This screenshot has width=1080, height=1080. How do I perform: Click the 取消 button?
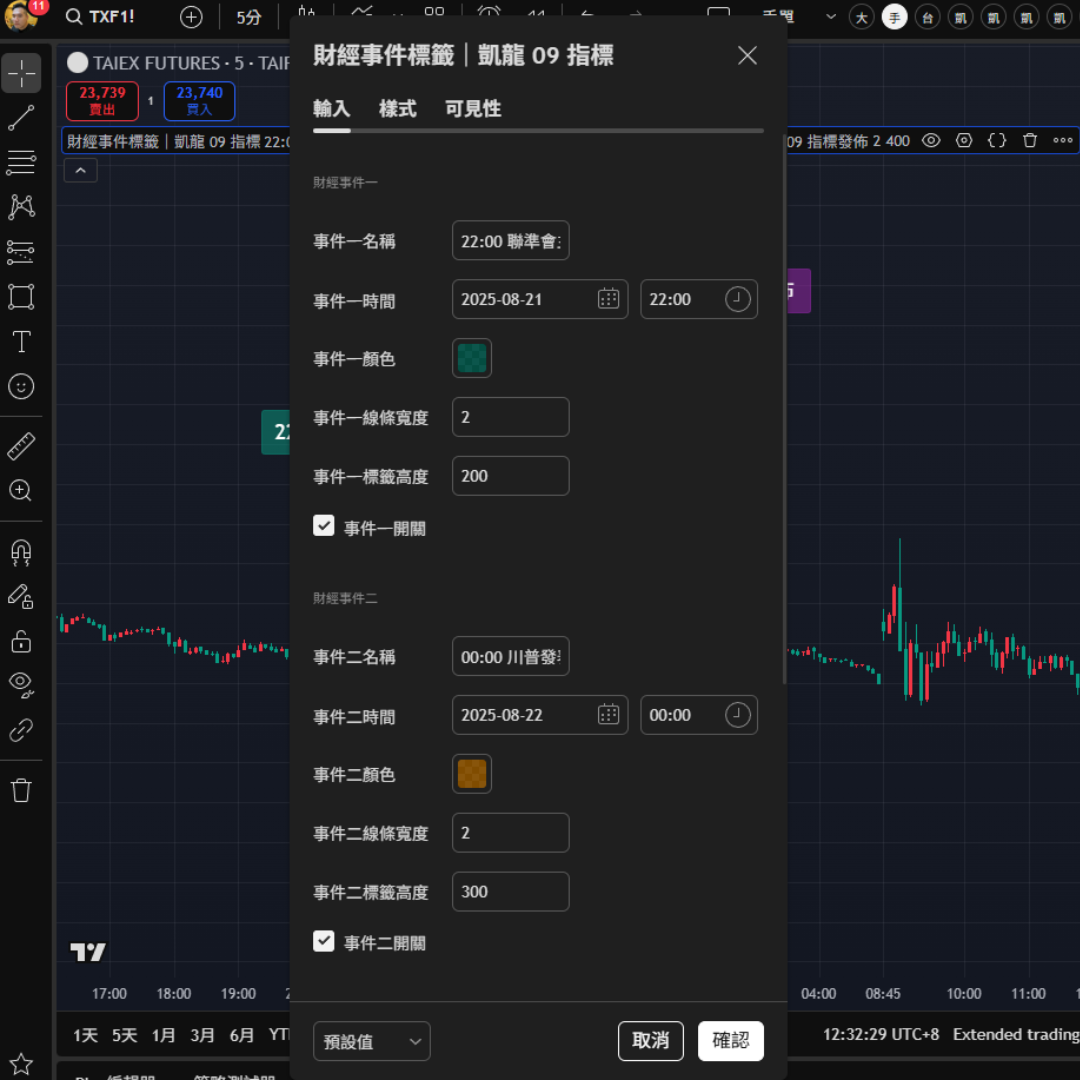click(x=650, y=1040)
